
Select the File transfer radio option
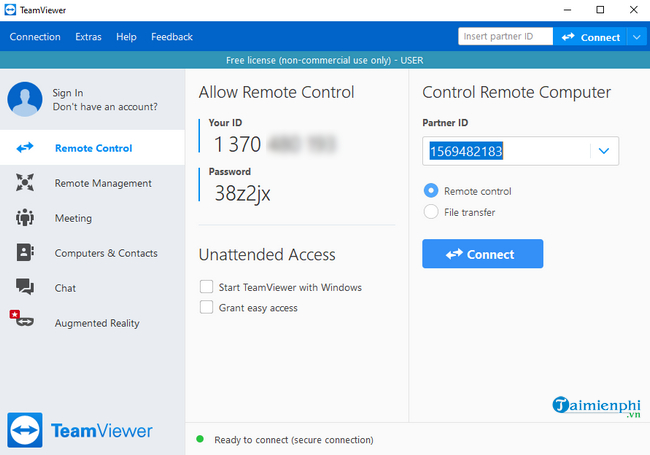point(431,212)
